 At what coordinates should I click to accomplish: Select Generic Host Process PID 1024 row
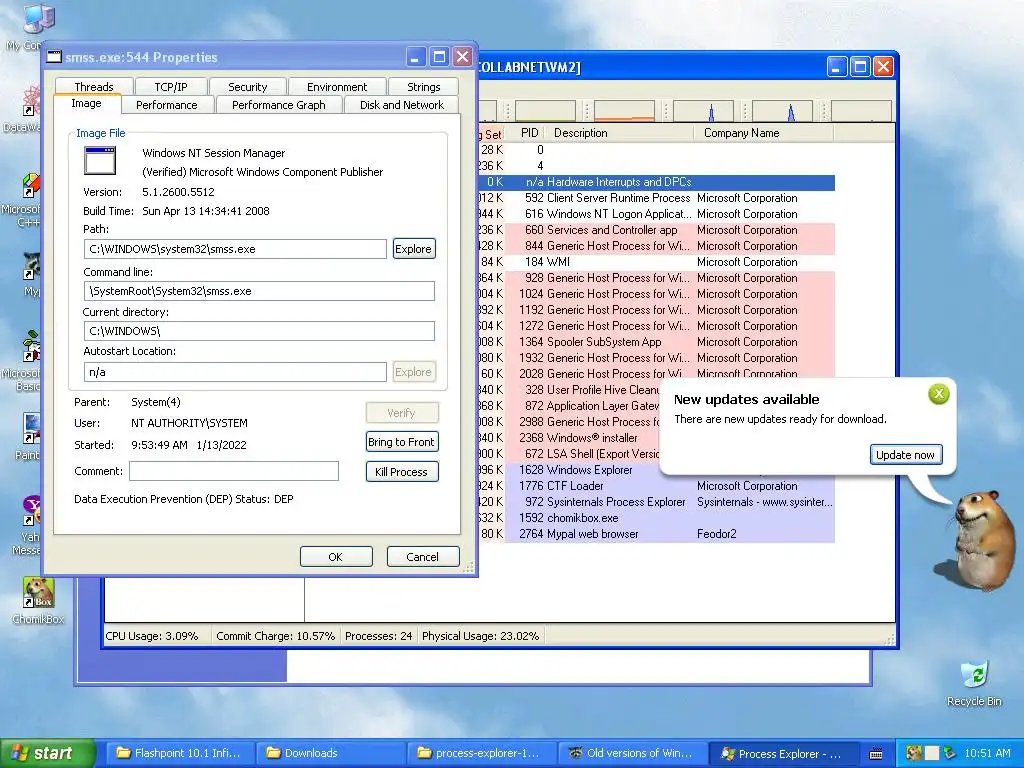tap(656, 294)
